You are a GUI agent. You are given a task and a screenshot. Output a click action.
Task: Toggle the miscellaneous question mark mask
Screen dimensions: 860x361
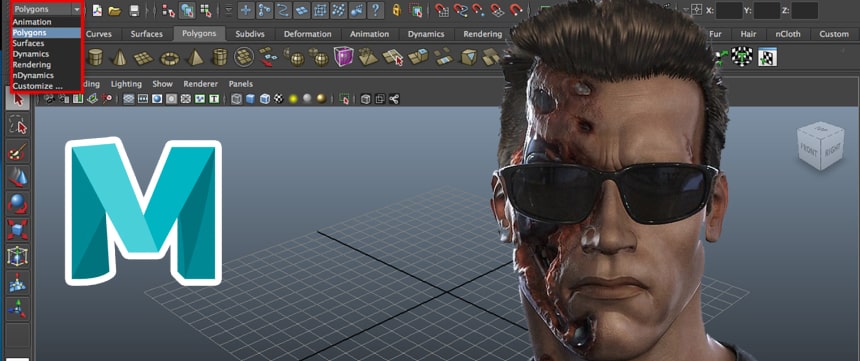(375, 10)
